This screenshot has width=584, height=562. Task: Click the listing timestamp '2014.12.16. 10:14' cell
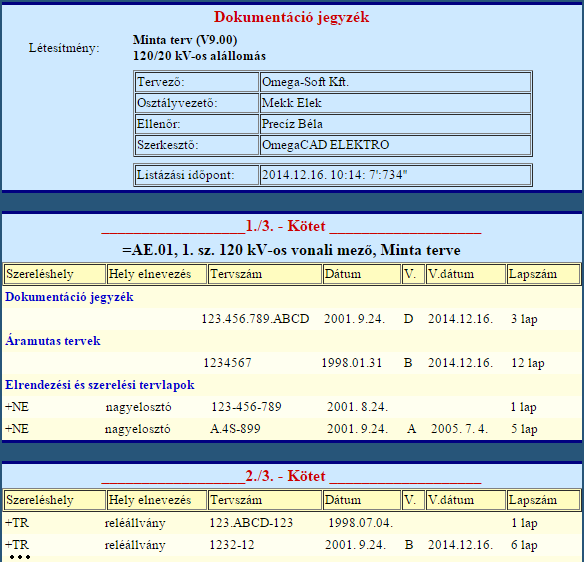pos(395,175)
